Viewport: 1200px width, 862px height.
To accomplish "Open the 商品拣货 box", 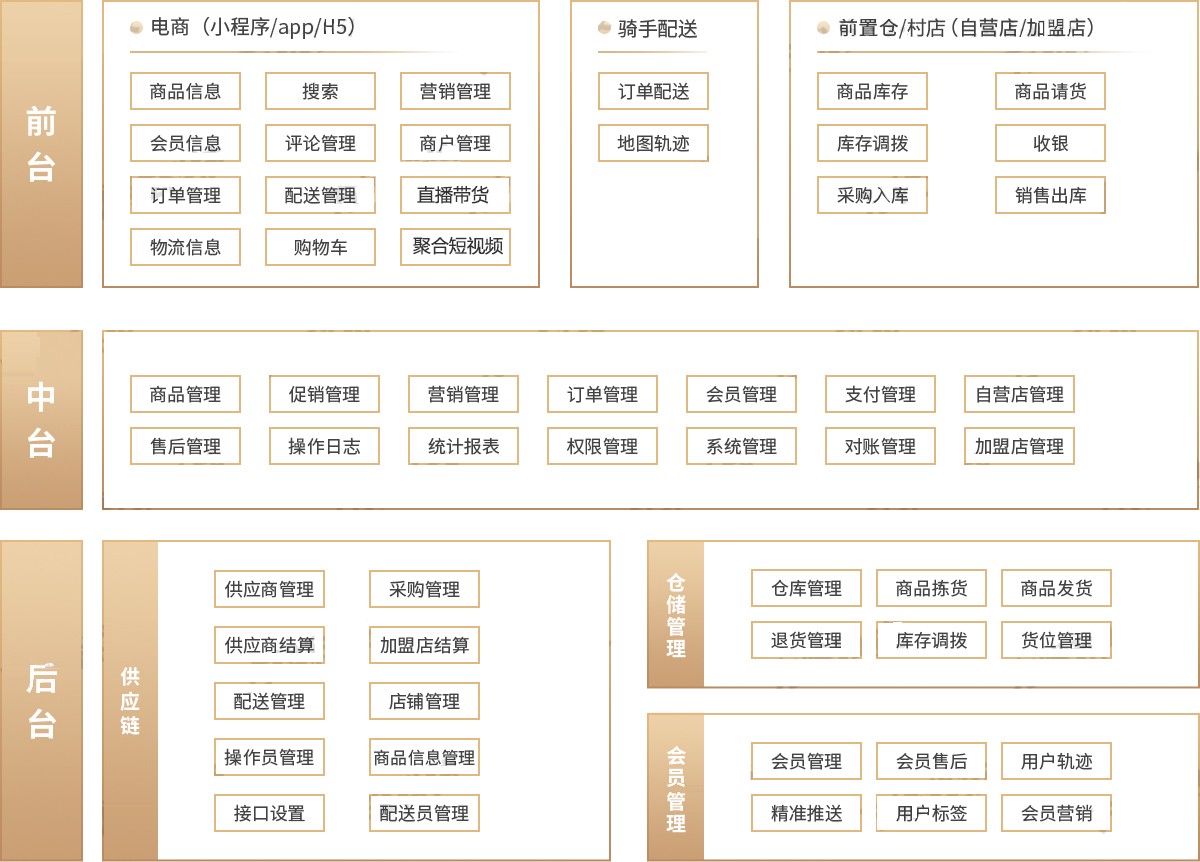I will click(x=931, y=588).
